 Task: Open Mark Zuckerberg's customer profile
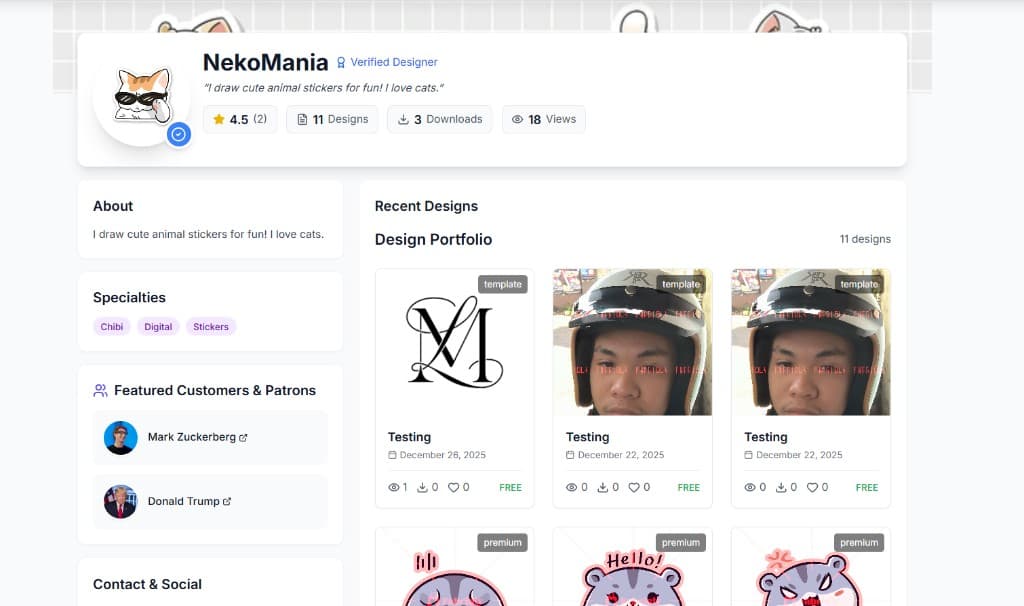coord(191,437)
